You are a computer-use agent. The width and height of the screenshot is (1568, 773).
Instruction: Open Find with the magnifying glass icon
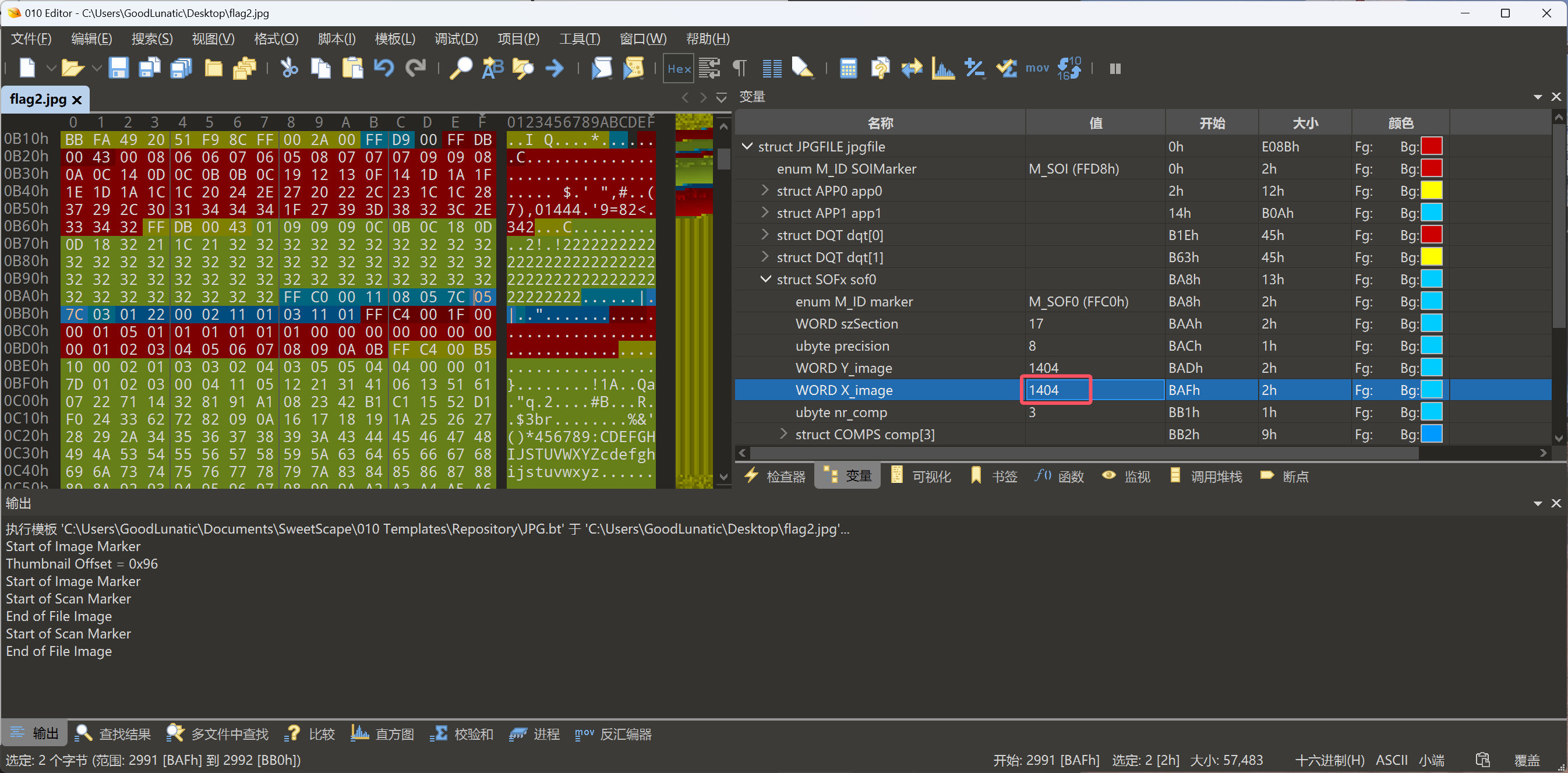tap(461, 68)
